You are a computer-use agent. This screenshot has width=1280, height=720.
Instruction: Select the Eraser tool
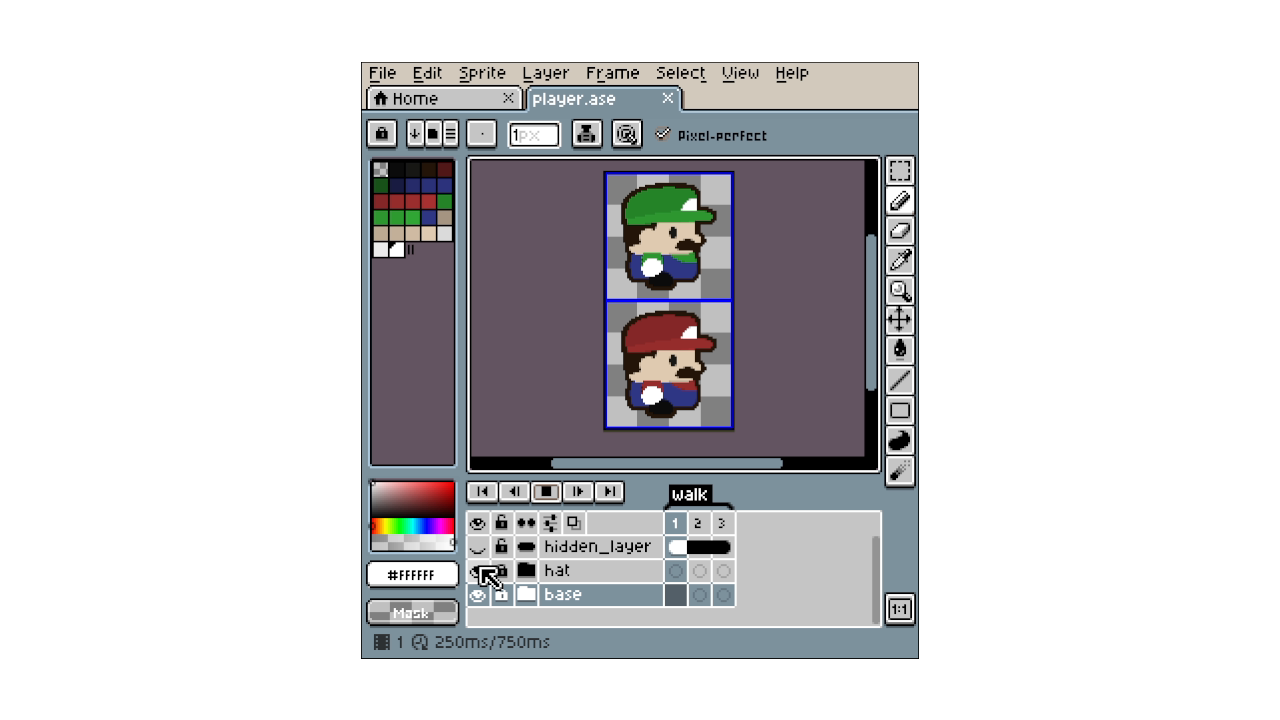[900, 231]
